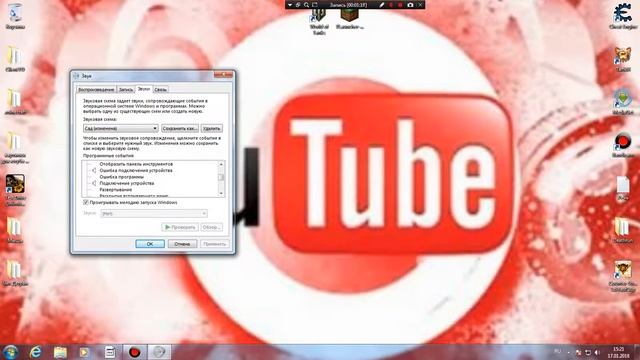Click the magnifier icon in recorder bar

click(x=307, y=5)
